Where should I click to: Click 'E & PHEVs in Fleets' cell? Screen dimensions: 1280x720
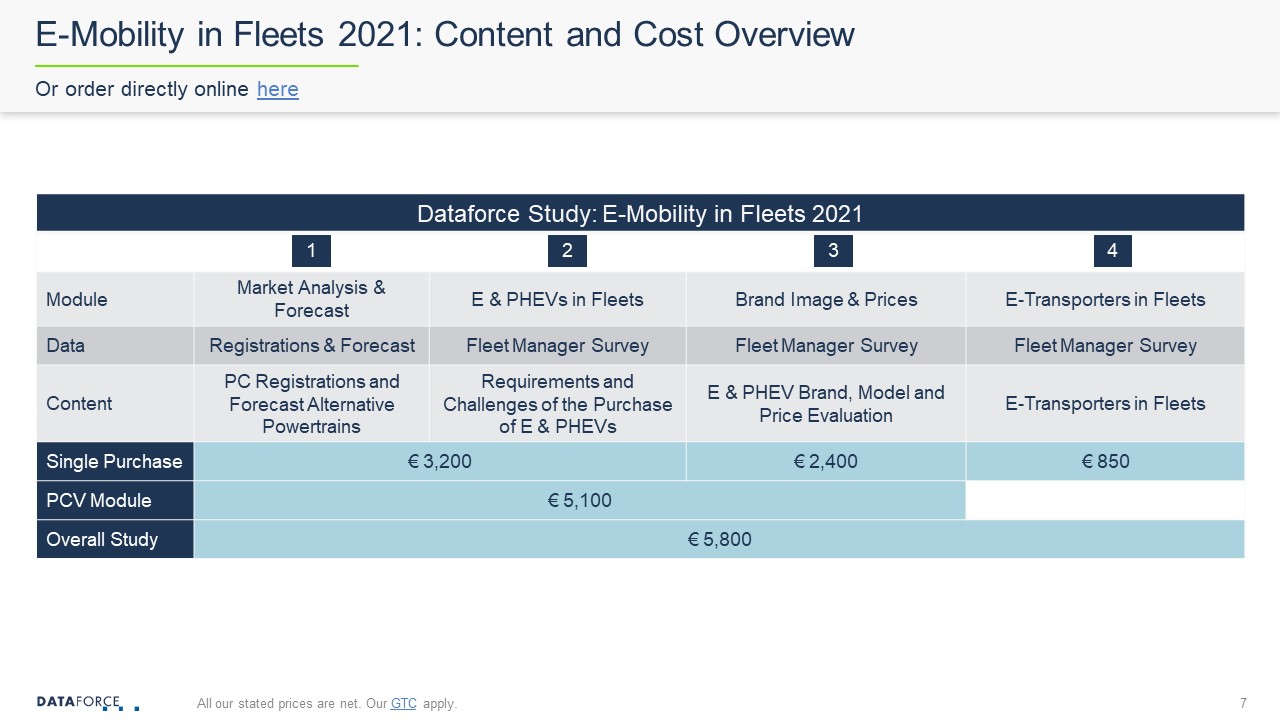click(x=557, y=299)
